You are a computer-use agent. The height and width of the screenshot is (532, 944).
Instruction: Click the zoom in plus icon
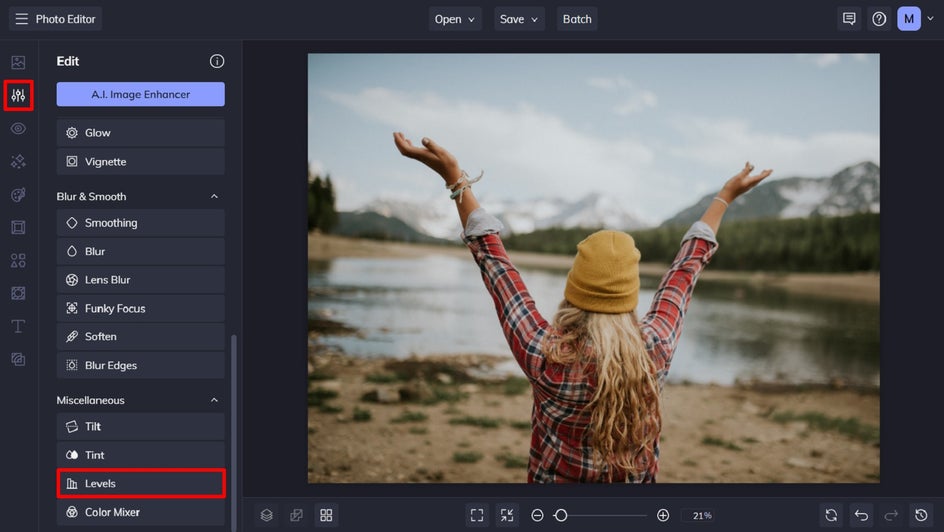pyautogui.click(x=663, y=515)
